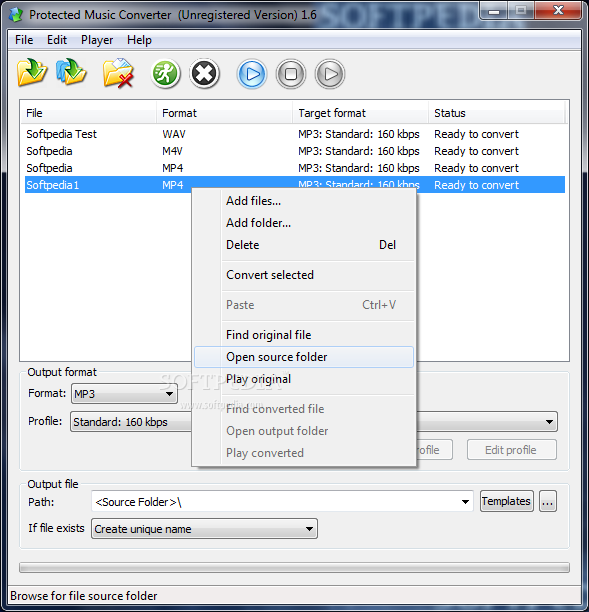
Task: Expand the Format MP3 dropdown
Action: click(124, 393)
